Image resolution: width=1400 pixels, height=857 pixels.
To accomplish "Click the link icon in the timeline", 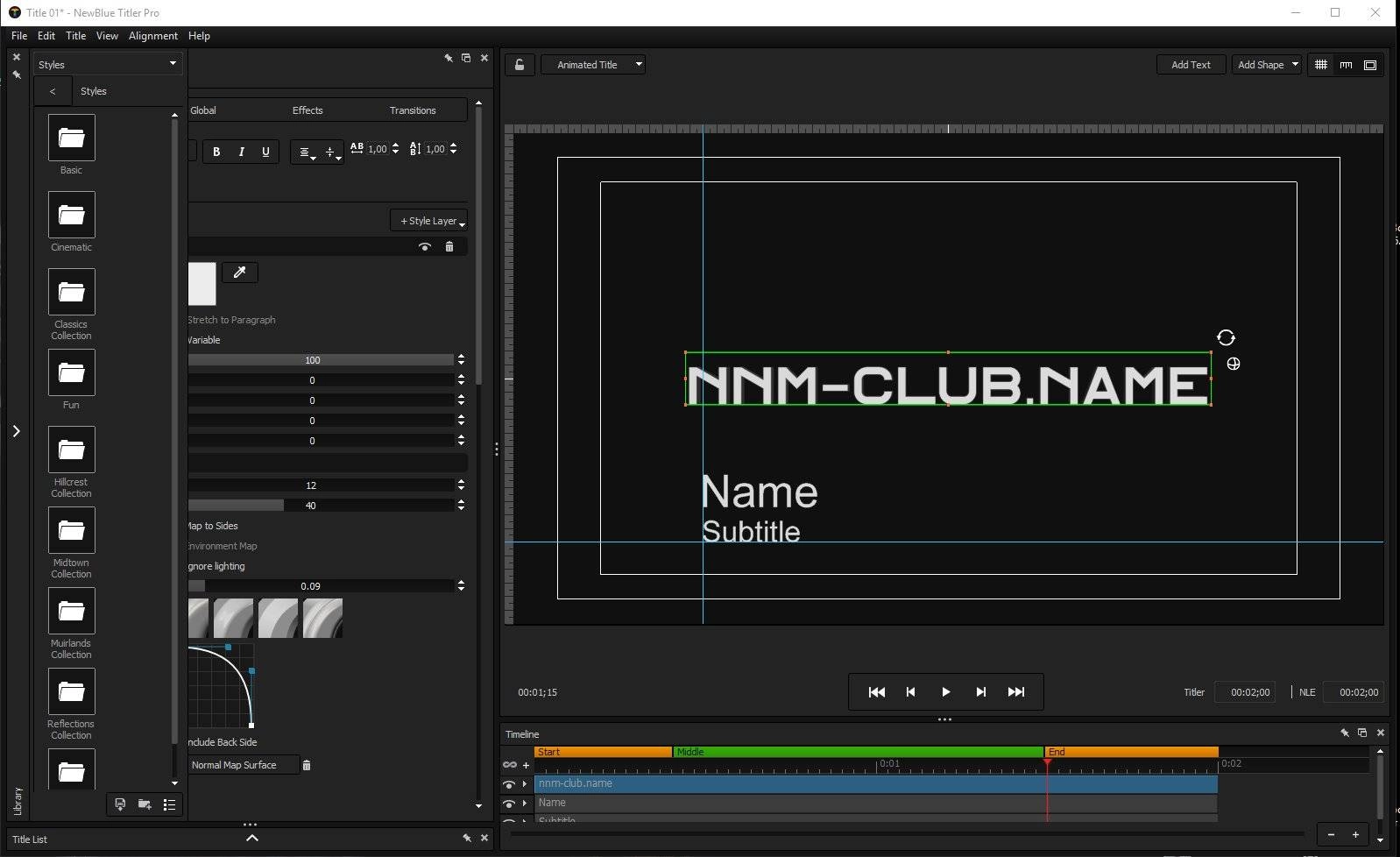I will pyautogui.click(x=509, y=765).
